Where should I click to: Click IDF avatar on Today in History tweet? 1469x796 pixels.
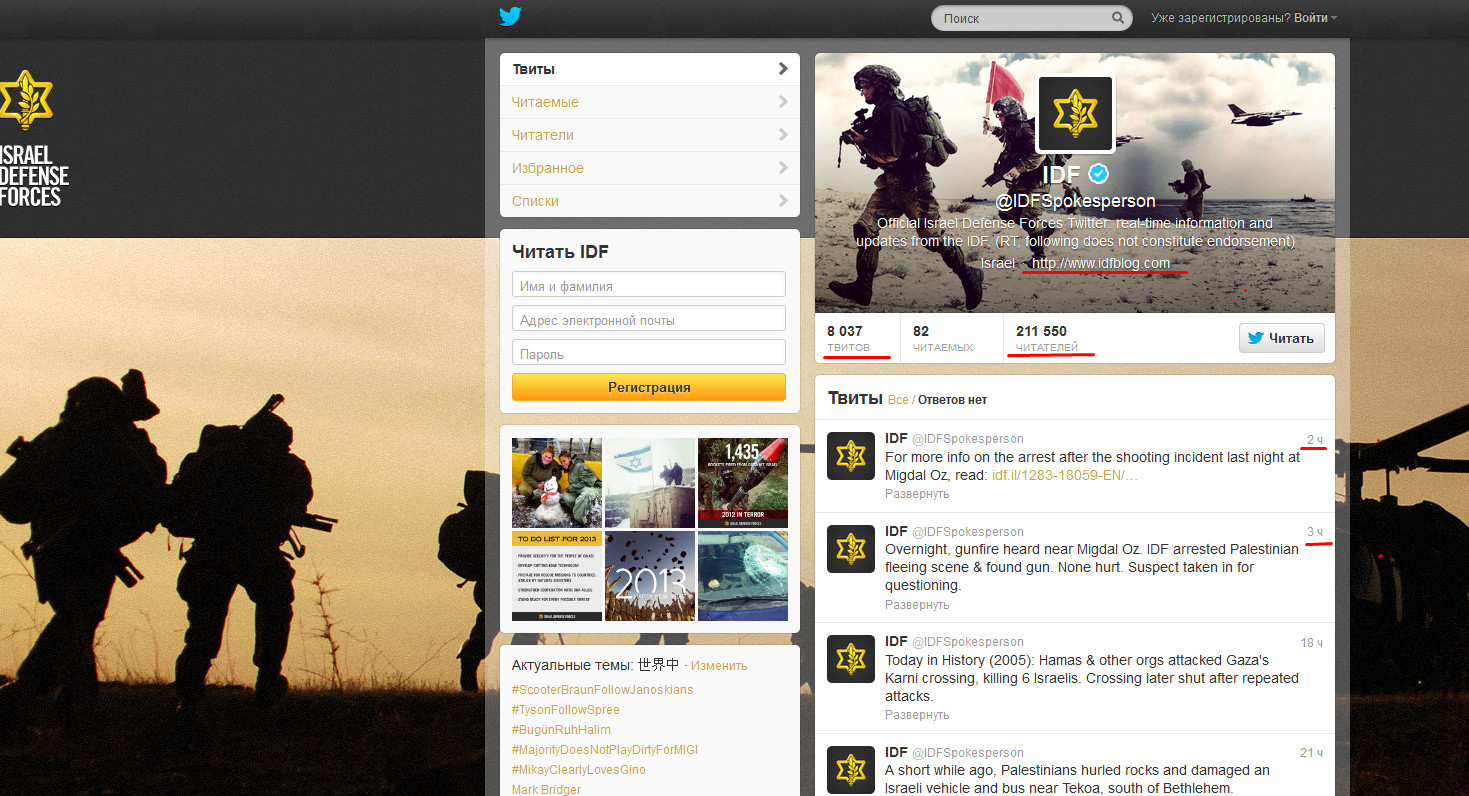pos(851,659)
